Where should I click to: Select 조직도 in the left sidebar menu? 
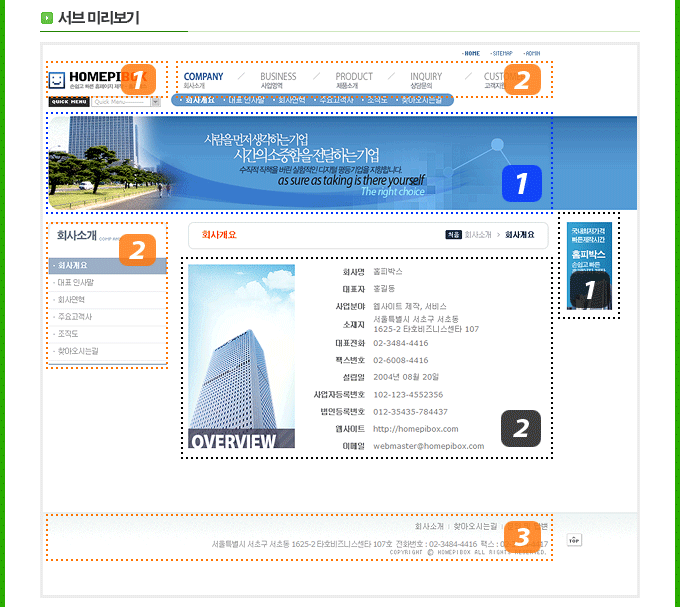pyautogui.click(x=69, y=333)
